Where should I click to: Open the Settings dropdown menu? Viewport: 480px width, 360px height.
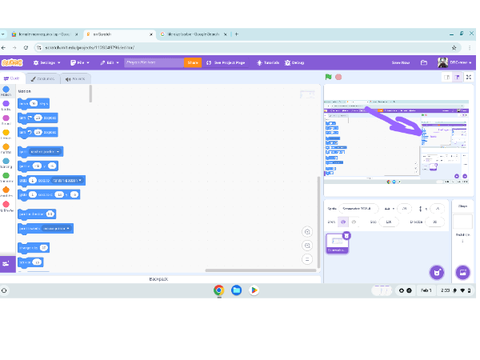click(x=47, y=63)
